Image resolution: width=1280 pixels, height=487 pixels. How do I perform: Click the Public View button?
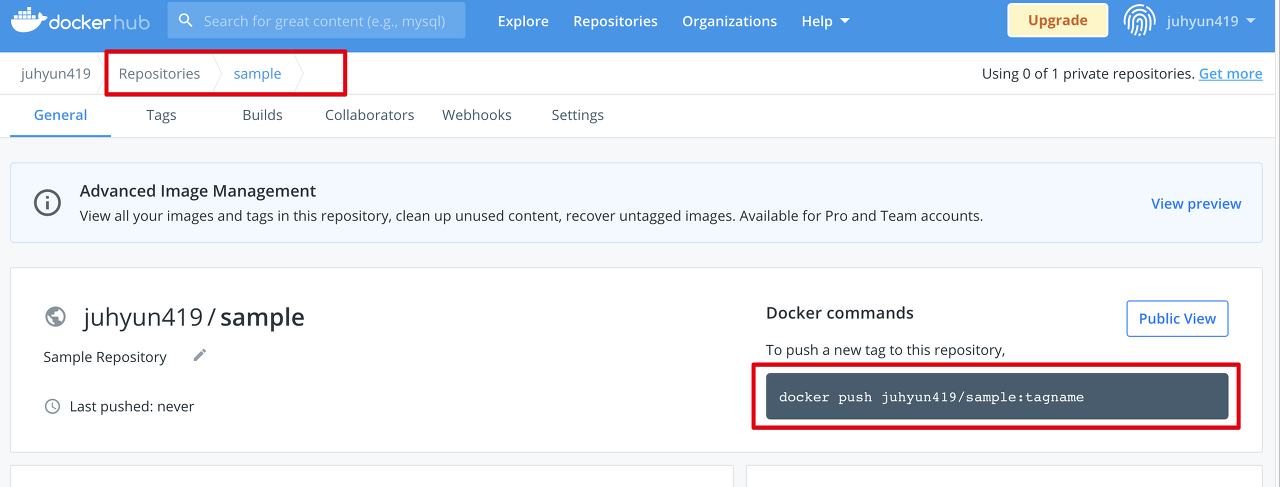tap(1177, 318)
